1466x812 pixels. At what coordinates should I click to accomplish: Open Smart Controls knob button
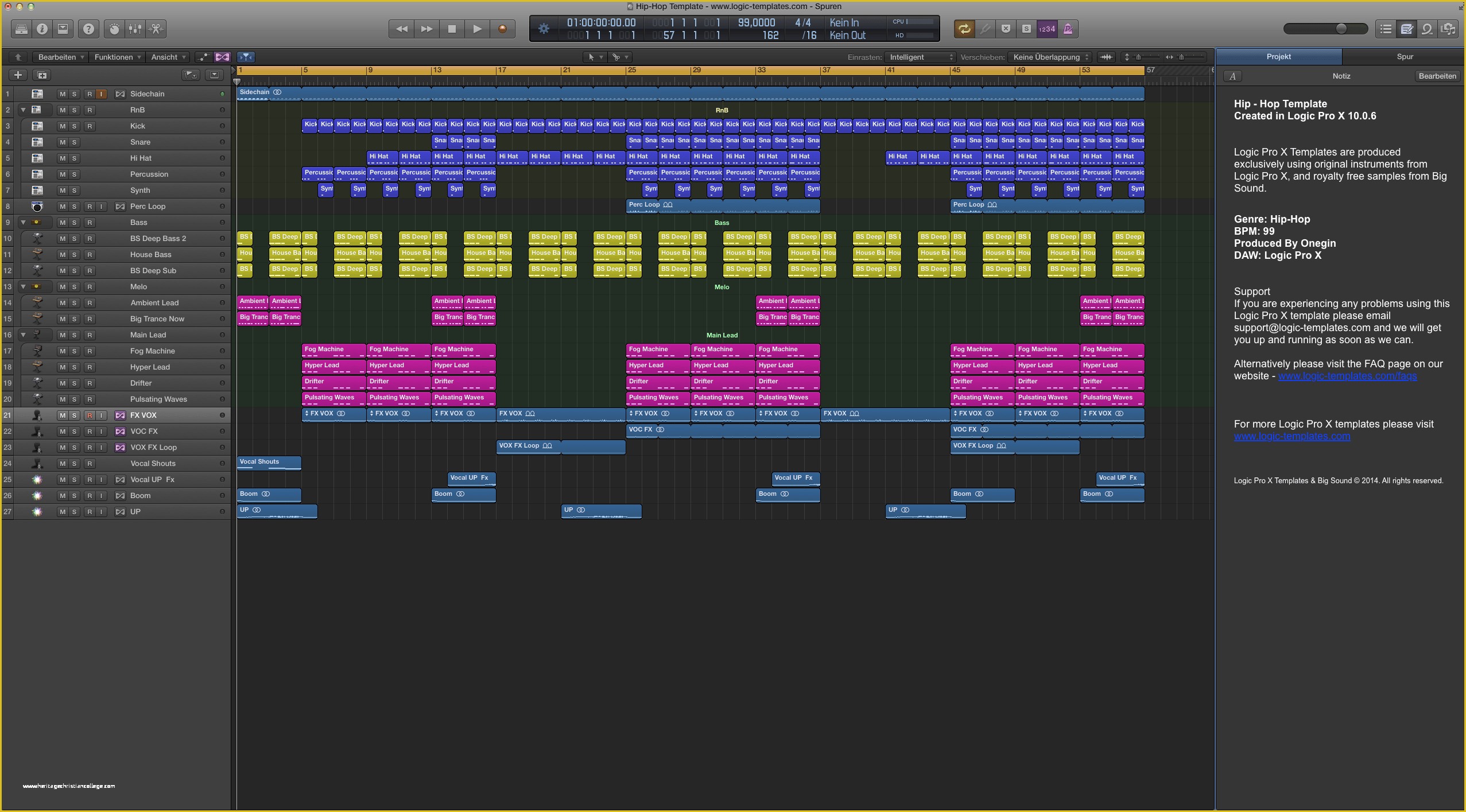click(x=114, y=29)
